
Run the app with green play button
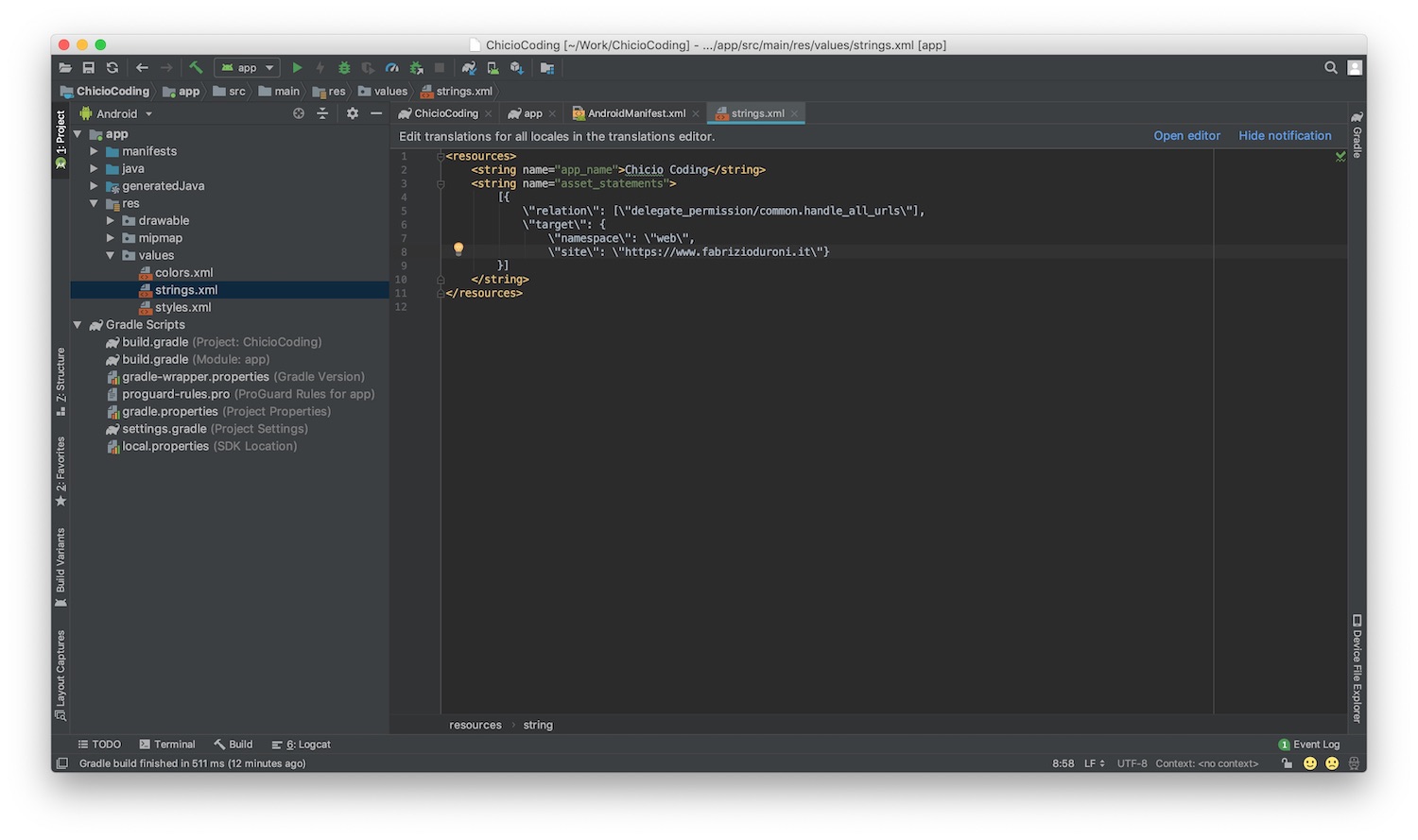click(297, 68)
